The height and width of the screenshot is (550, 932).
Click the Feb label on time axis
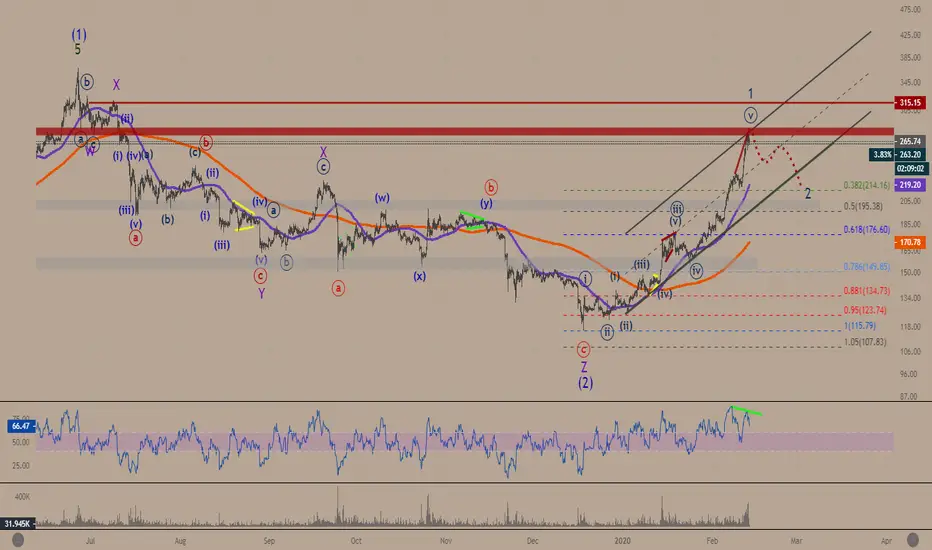pyautogui.click(x=712, y=541)
